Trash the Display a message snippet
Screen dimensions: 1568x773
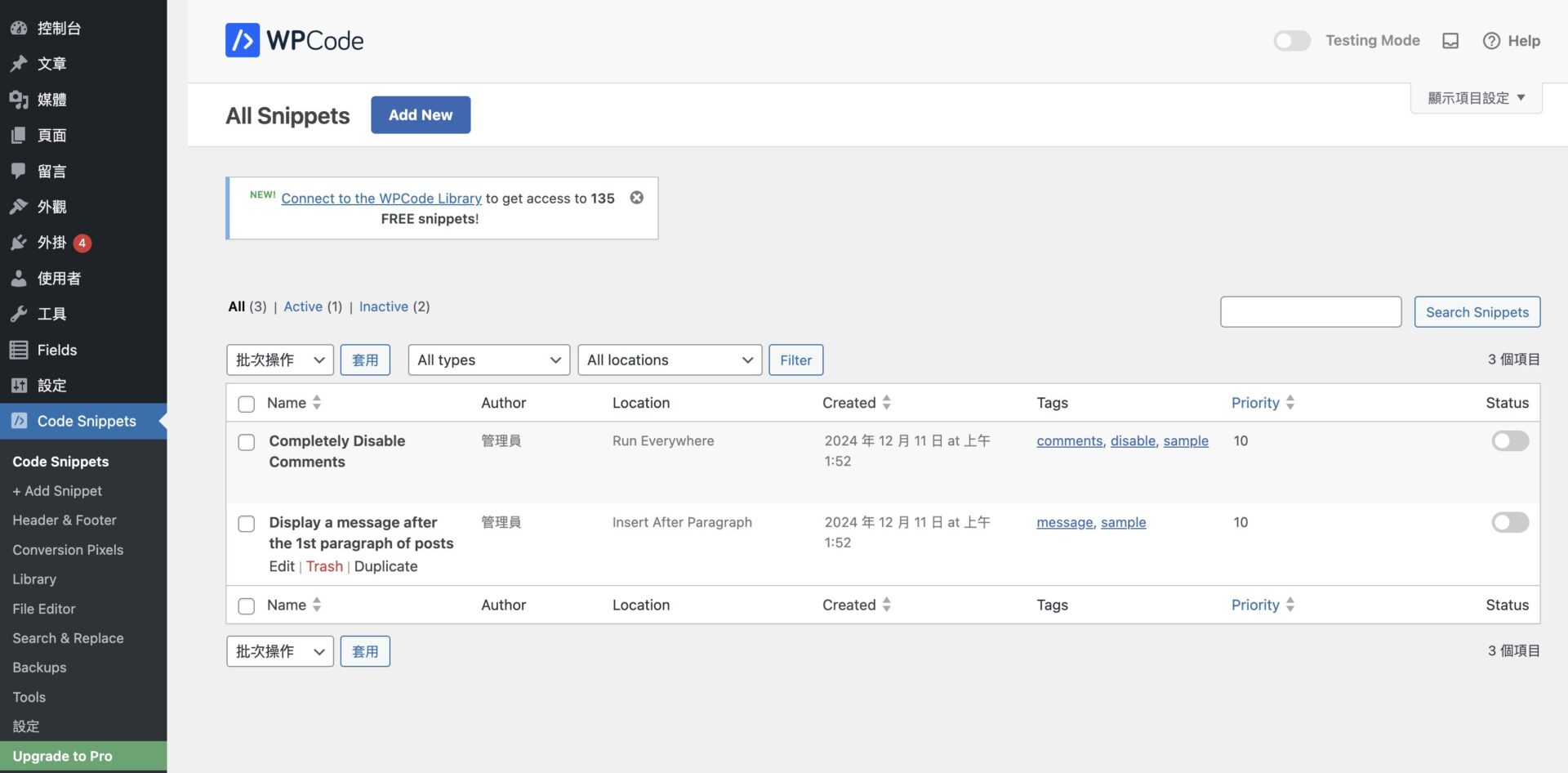click(x=324, y=566)
